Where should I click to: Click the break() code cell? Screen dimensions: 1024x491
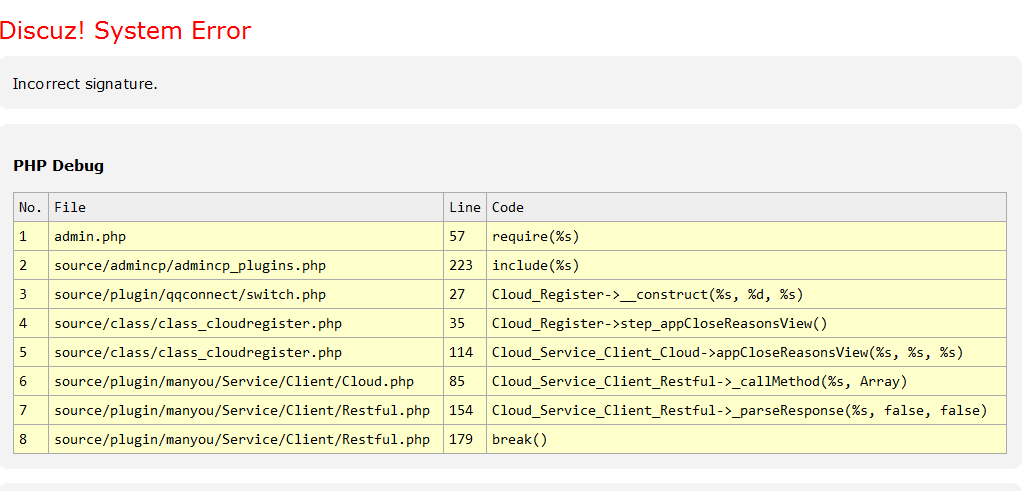[520, 440]
